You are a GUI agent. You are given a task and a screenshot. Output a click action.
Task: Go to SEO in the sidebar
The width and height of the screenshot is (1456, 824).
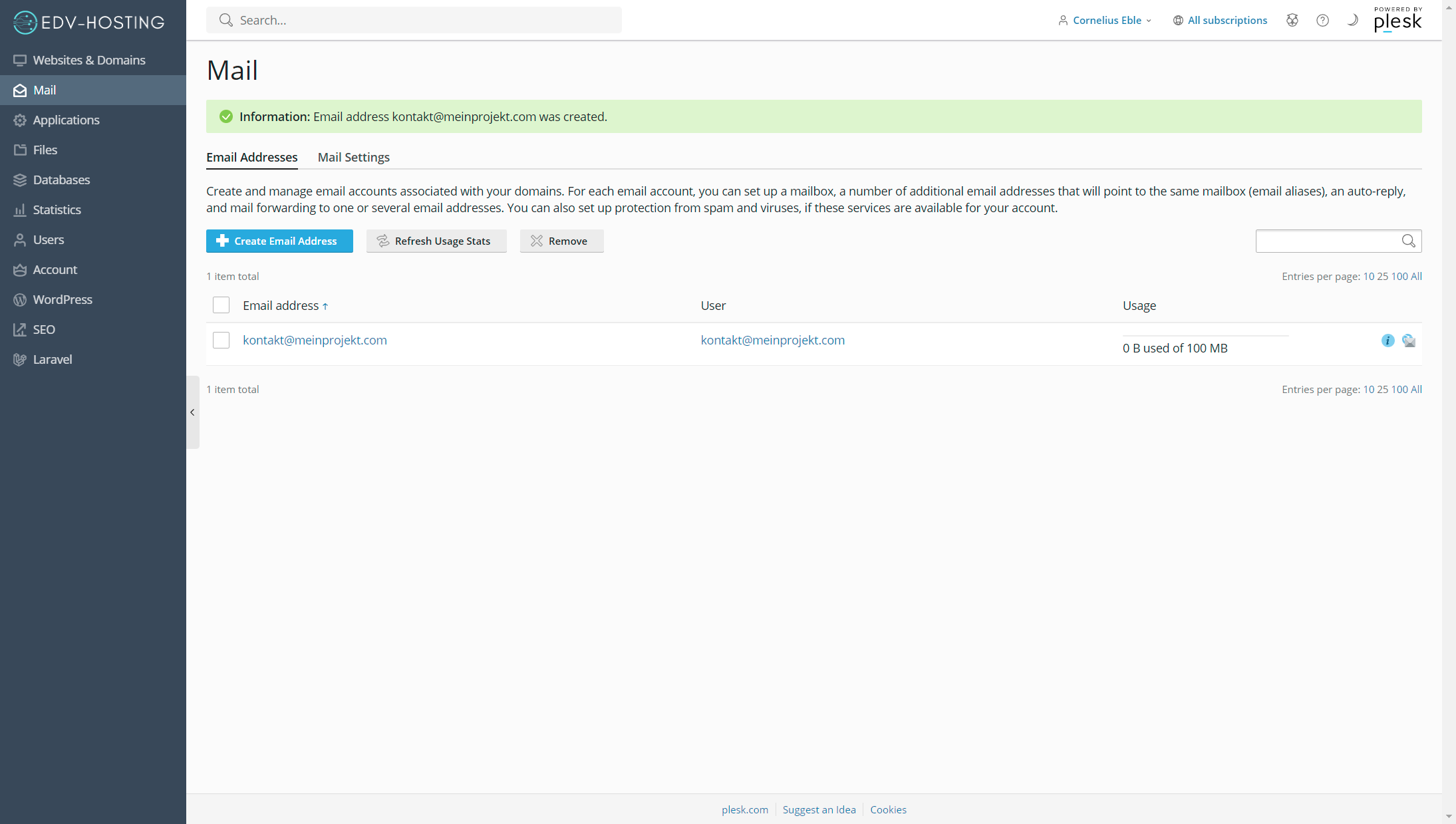(44, 329)
